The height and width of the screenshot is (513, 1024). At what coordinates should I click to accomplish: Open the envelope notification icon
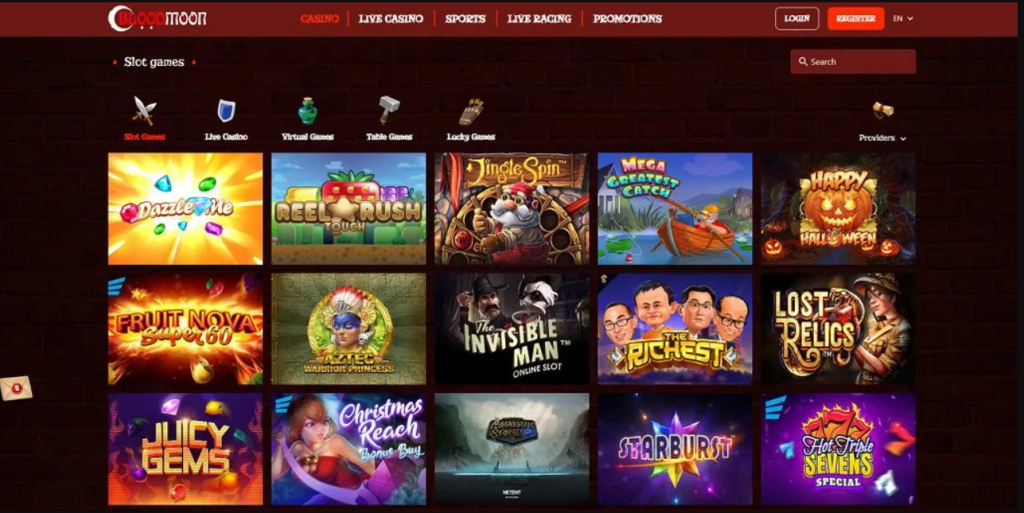click(16, 388)
